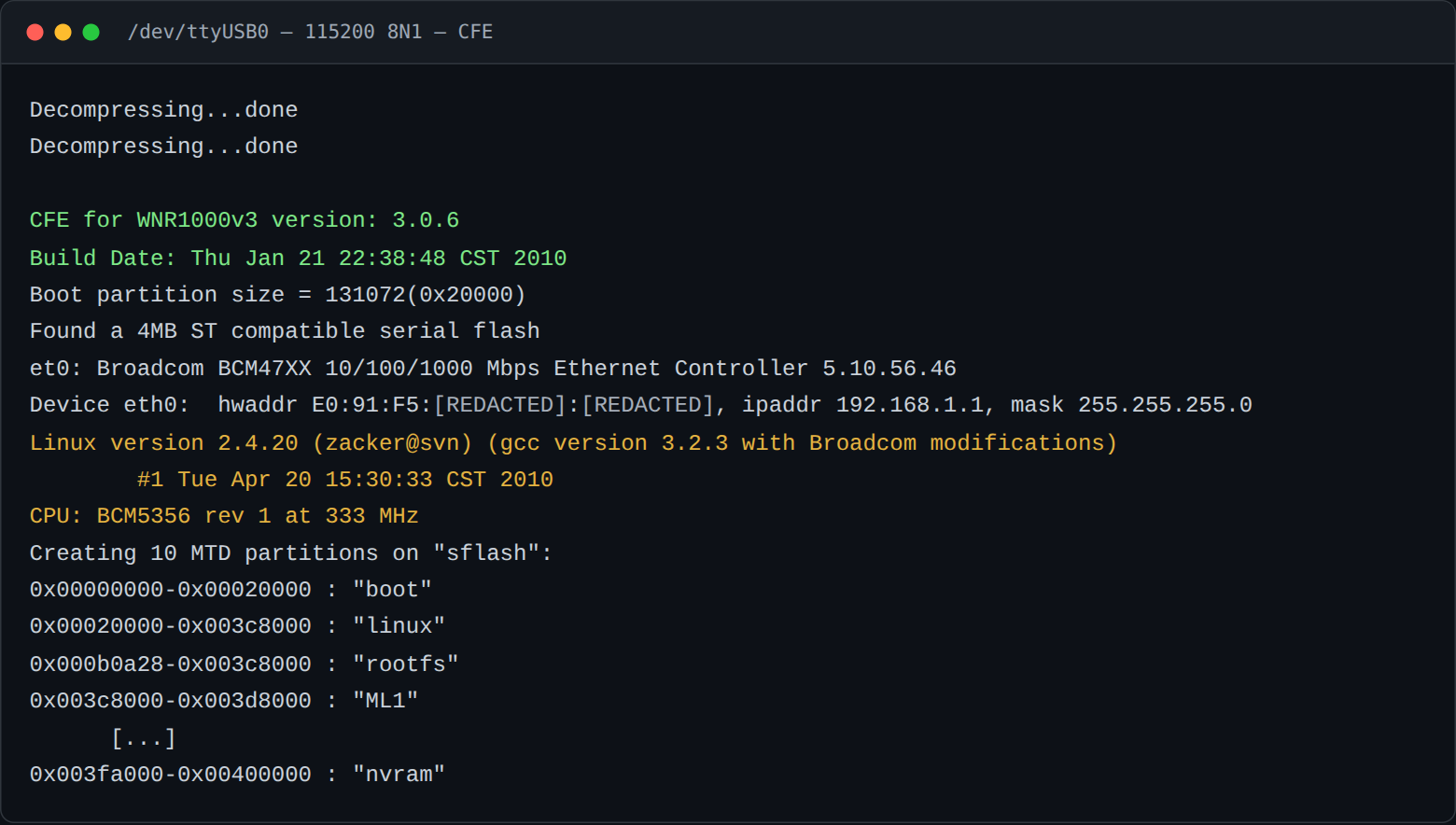Click 'Boot partition size = 131072(0x20000)' line
1456x825 pixels.
coord(278,295)
